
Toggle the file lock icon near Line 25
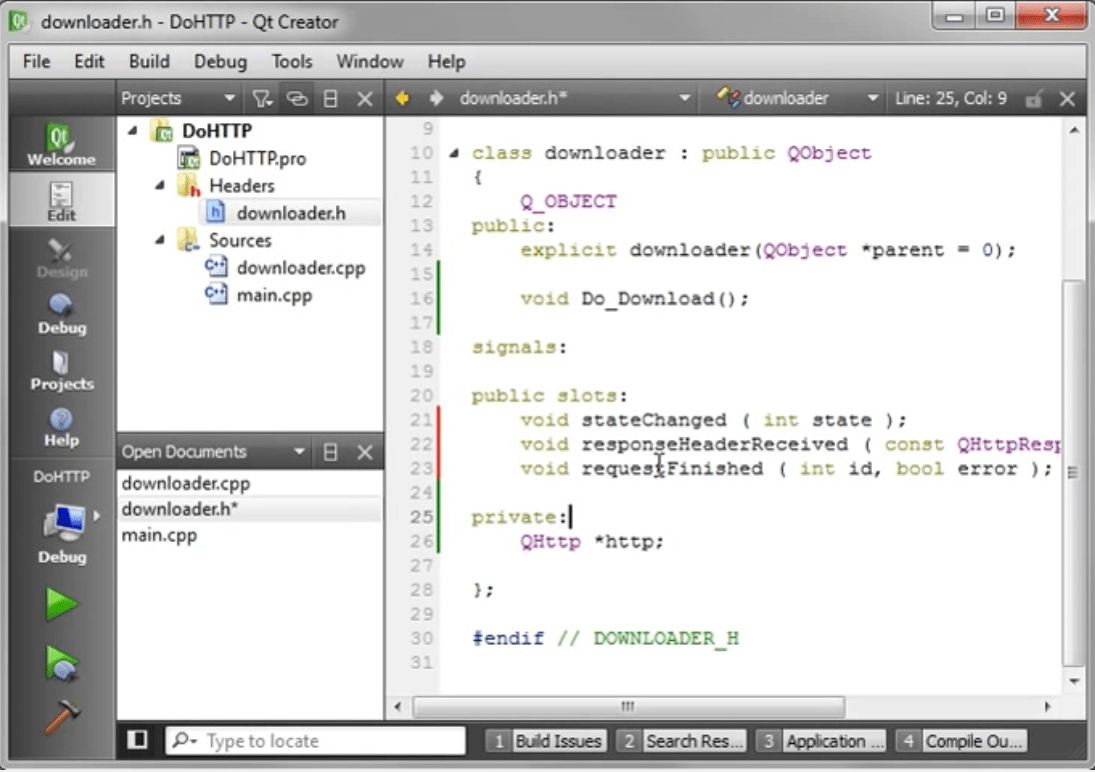click(x=1036, y=97)
